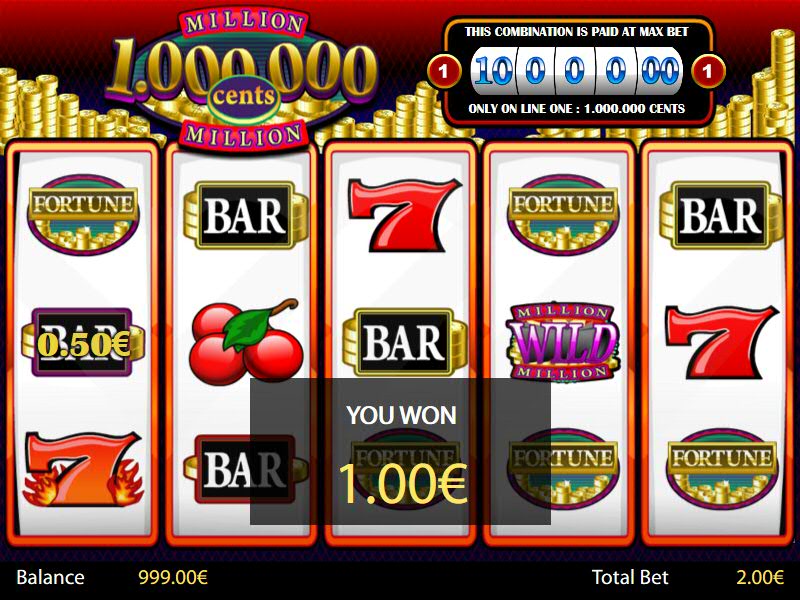The height and width of the screenshot is (600, 800).
Task: Click the BAR symbol showing 0.50€ win
Action: point(83,342)
